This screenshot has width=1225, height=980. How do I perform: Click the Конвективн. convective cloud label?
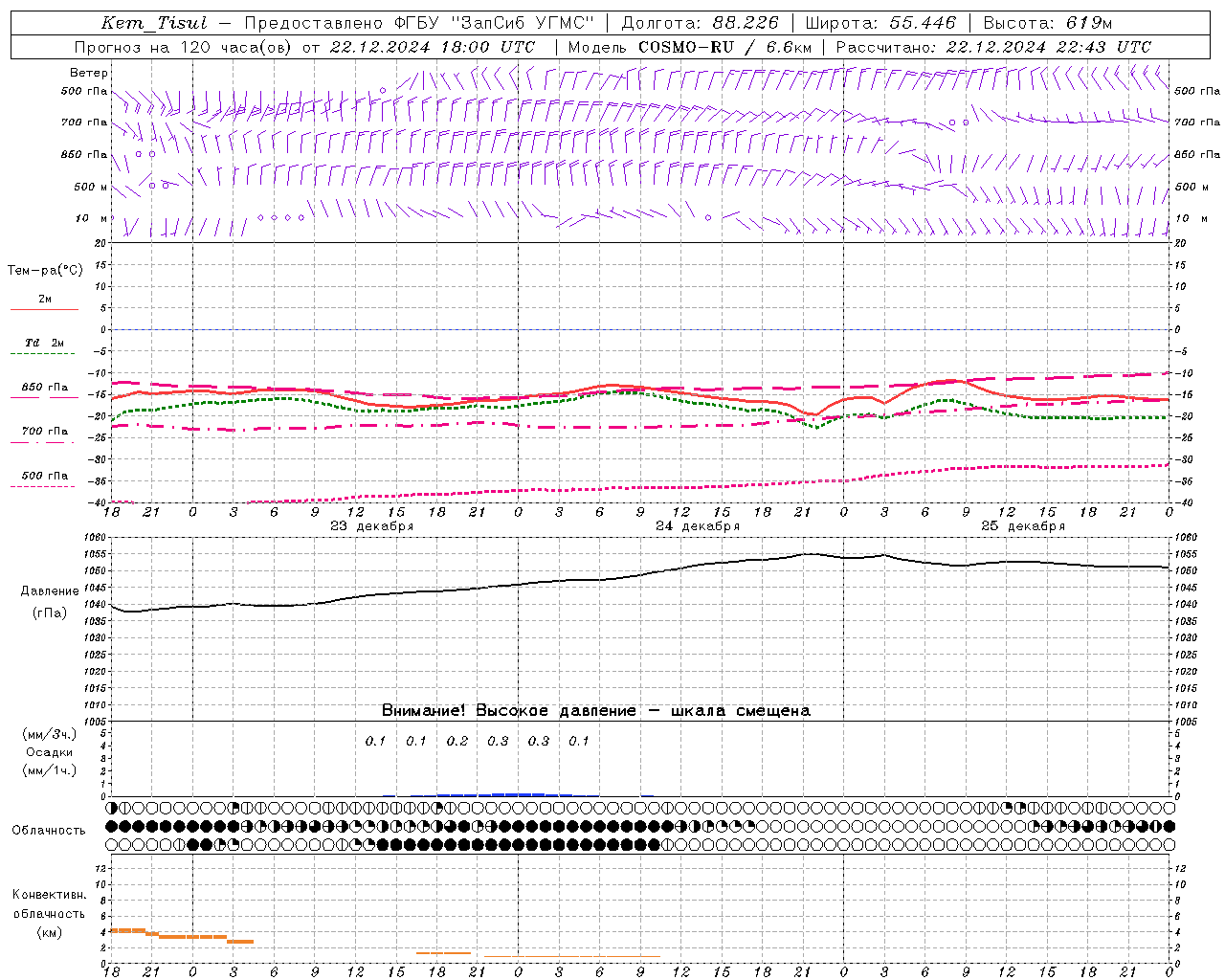49,895
